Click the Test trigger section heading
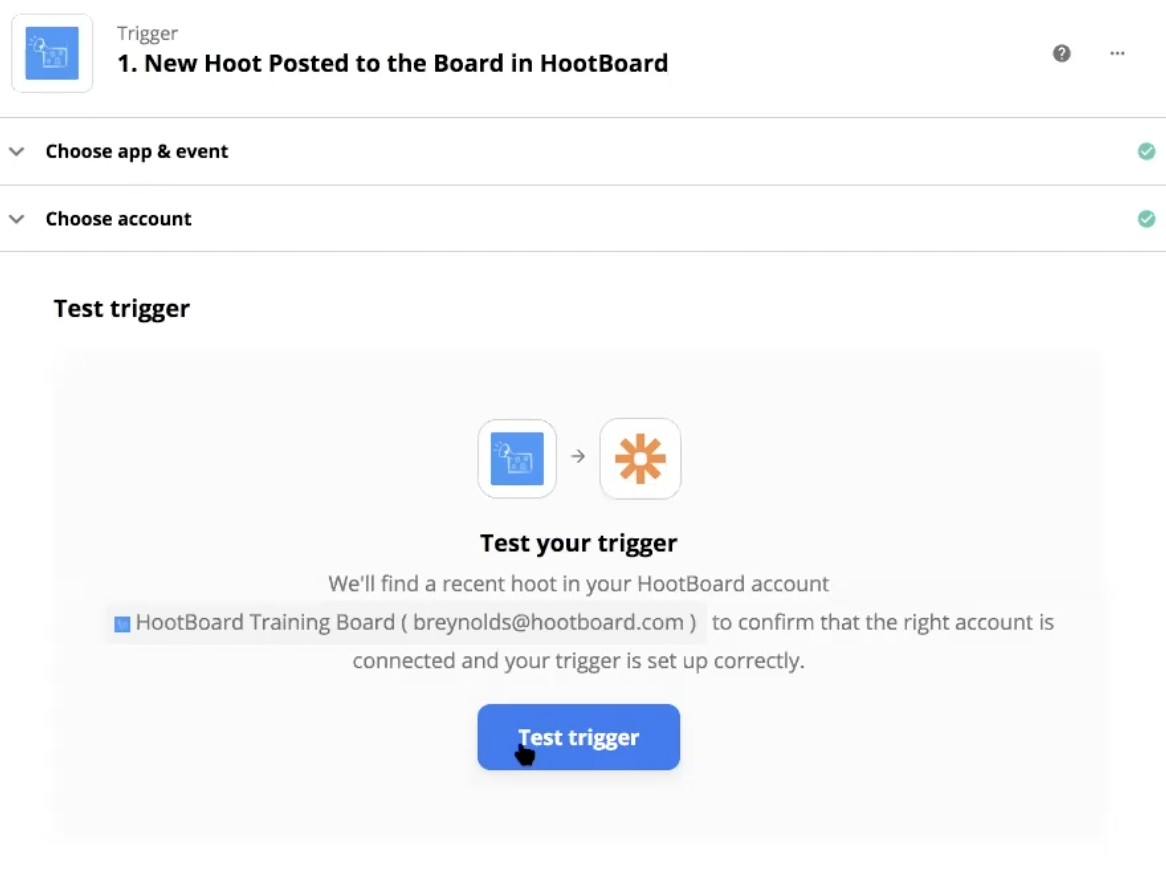Screen dimensions: 1166x884 point(122,308)
